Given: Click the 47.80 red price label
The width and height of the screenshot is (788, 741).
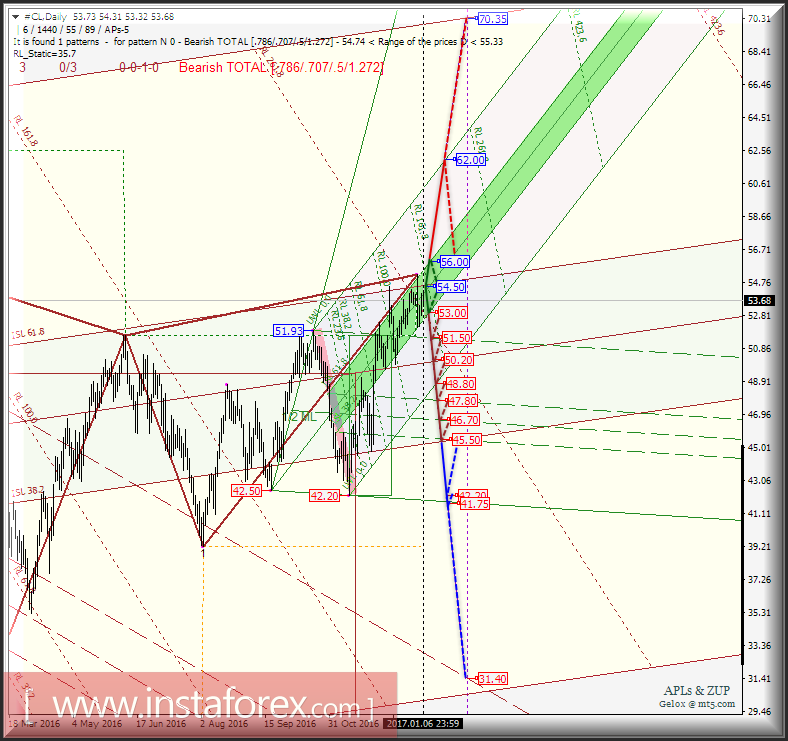Looking at the screenshot, I should [x=463, y=401].
